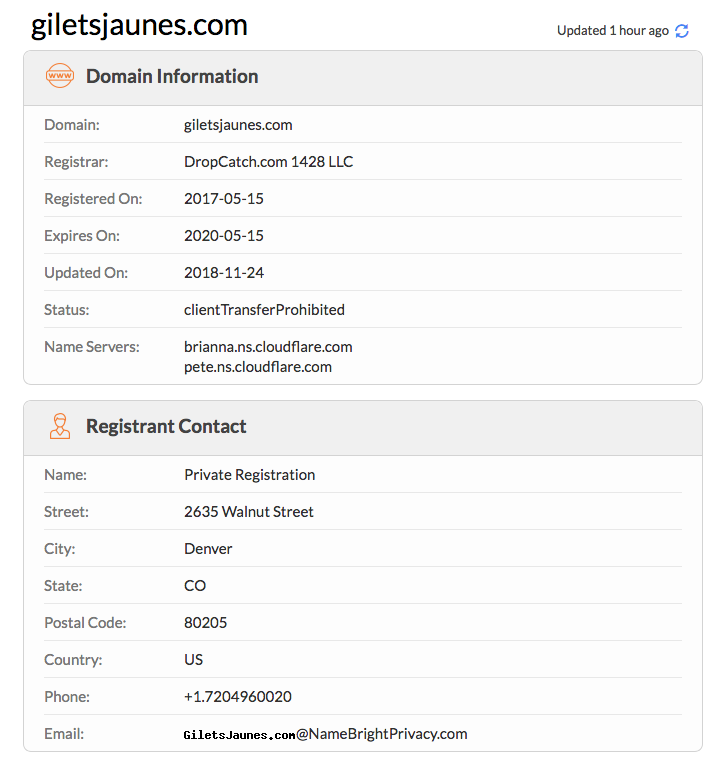Select the Registrant Contact section header
The image size is (712, 764).
pos(166,427)
